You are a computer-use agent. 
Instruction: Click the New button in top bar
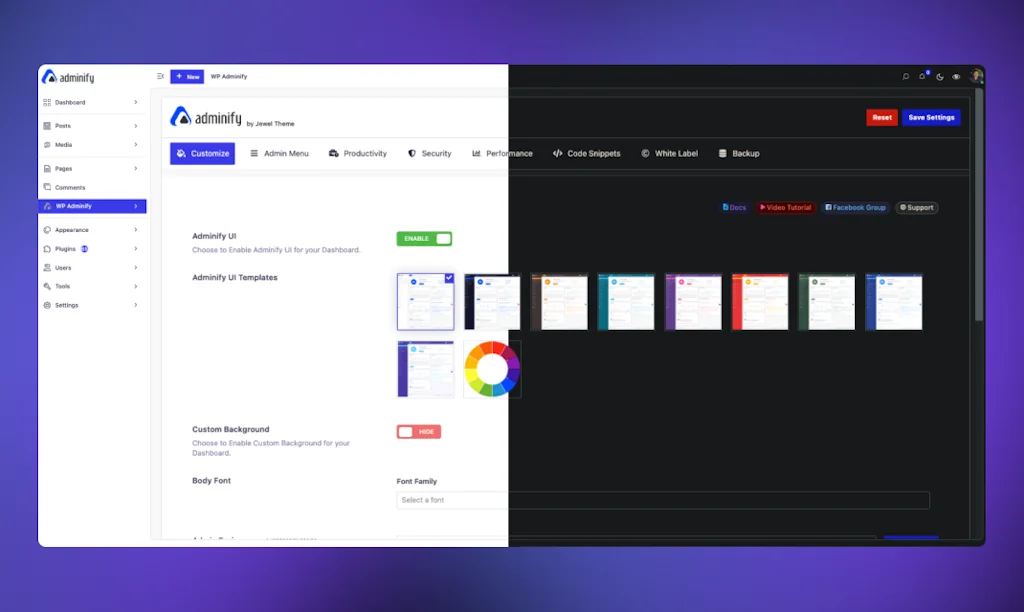point(187,76)
